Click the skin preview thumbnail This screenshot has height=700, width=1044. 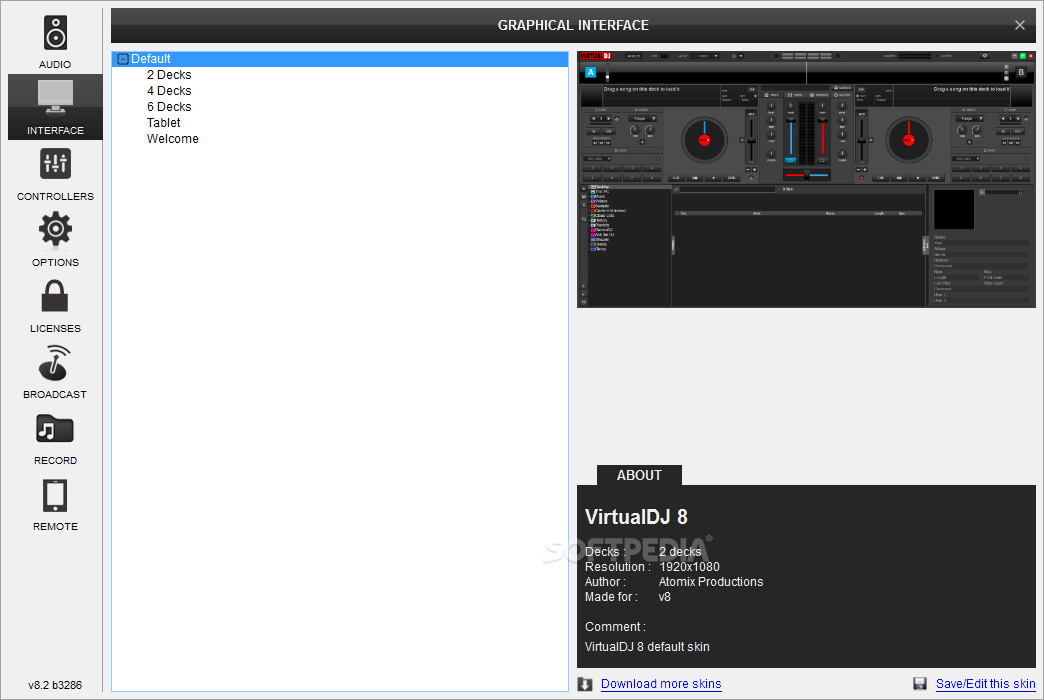[x=806, y=179]
